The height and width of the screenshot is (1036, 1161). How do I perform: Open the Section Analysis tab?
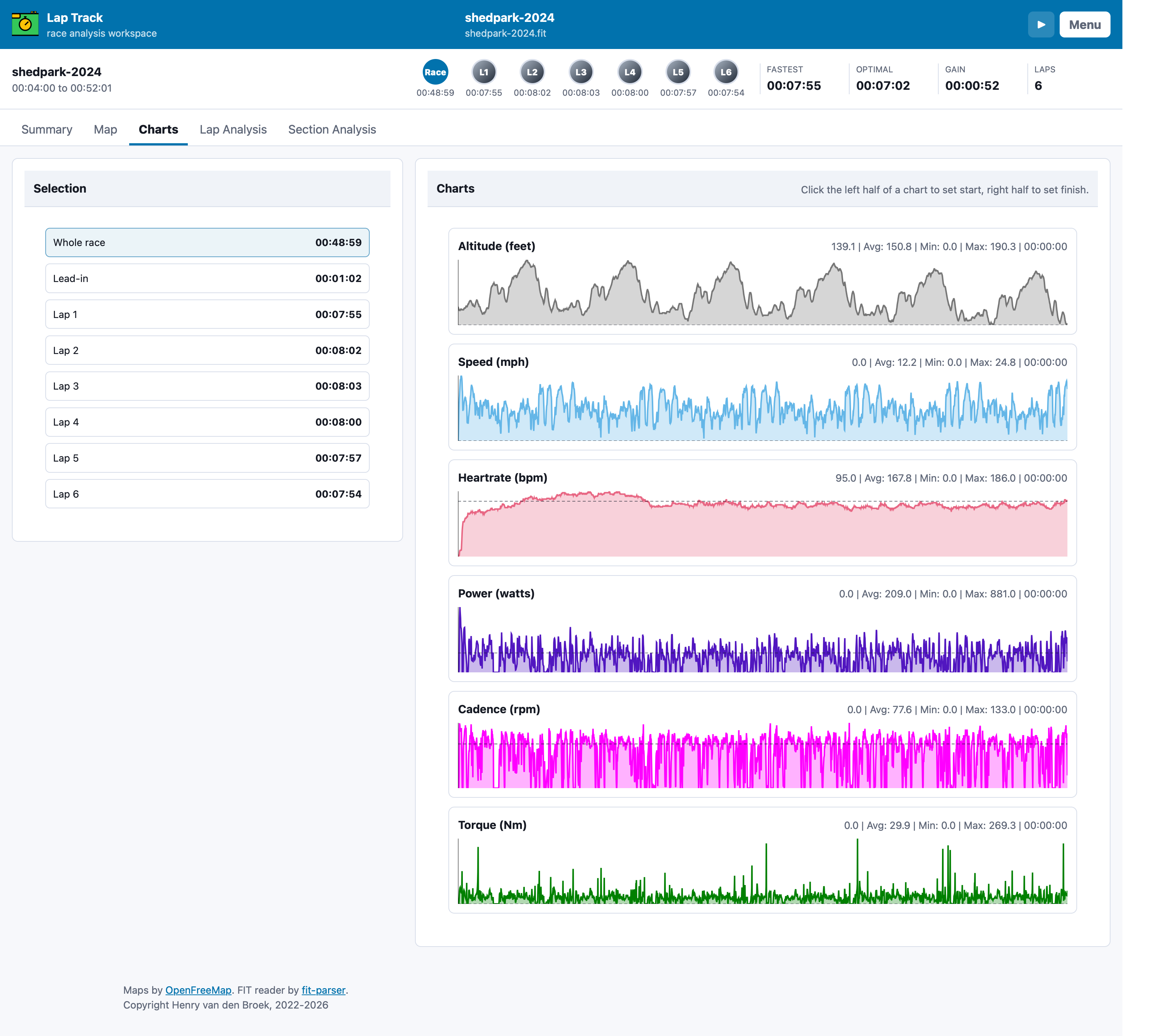tap(332, 129)
